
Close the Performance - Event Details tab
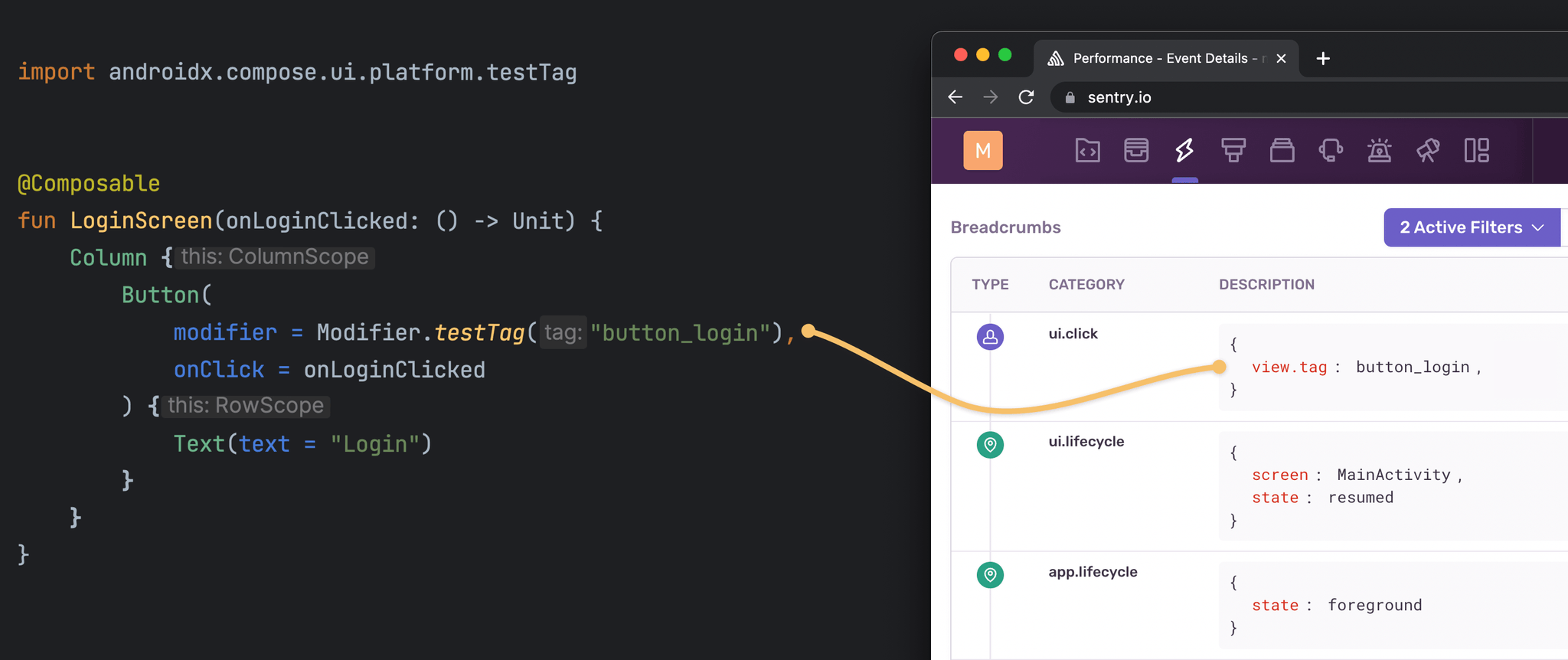pyautogui.click(x=1281, y=59)
